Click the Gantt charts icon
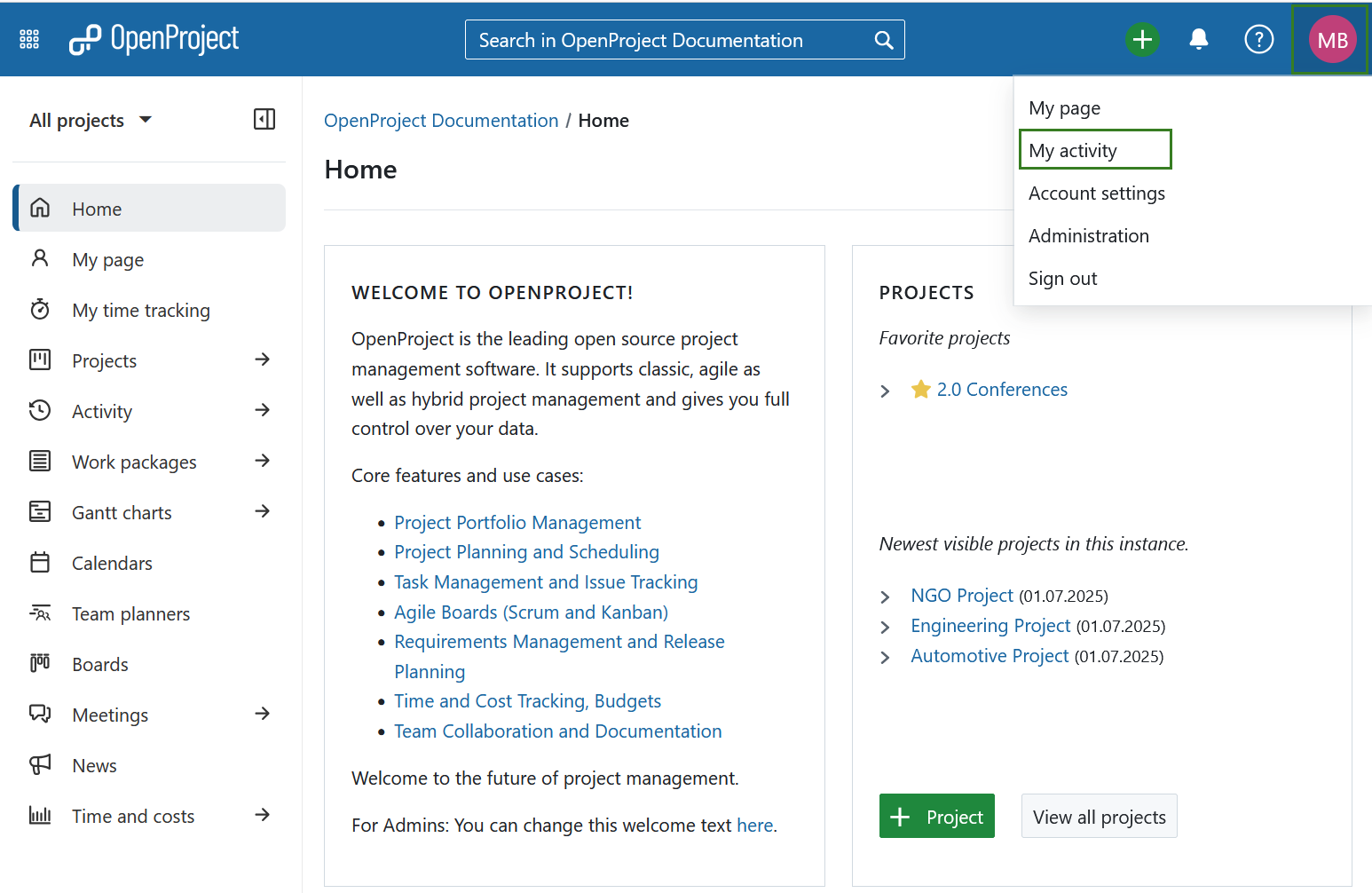 click(40, 511)
